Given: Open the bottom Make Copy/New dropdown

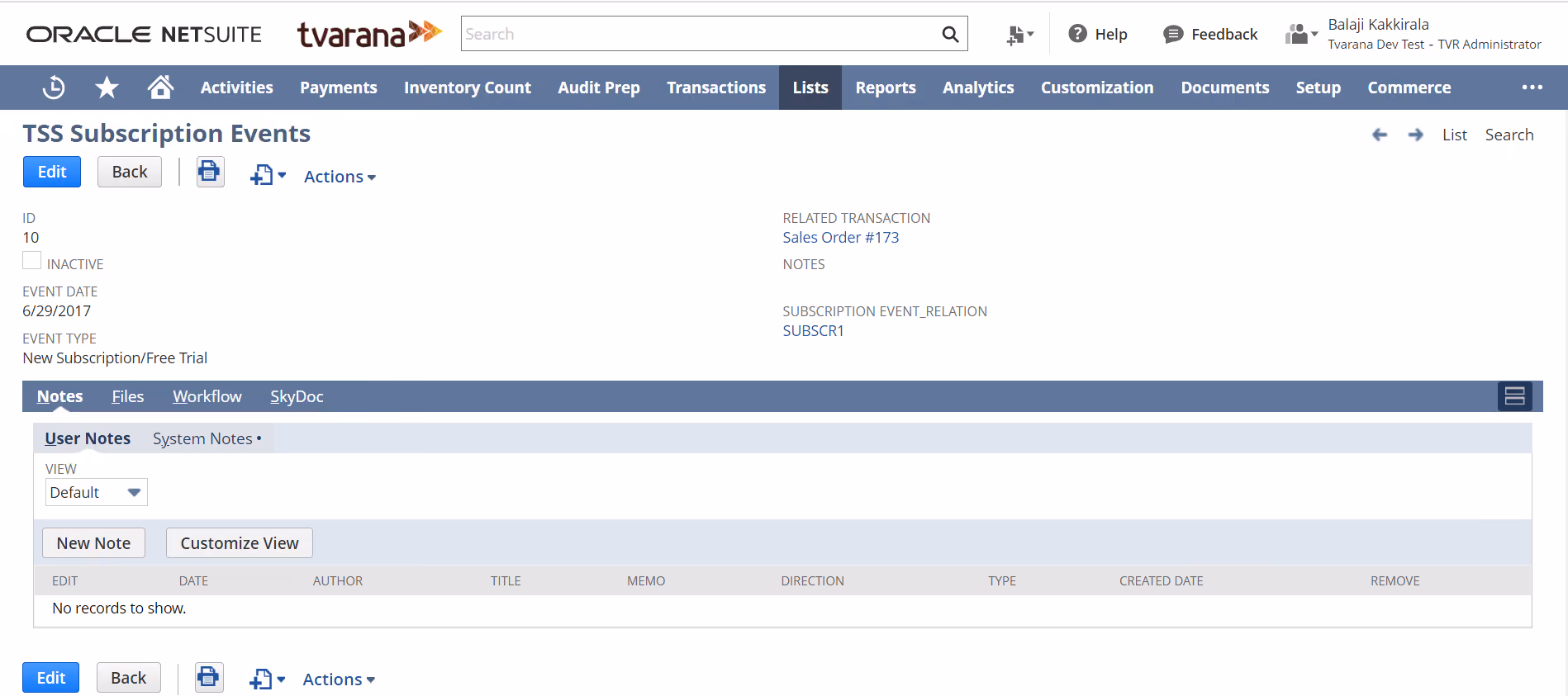Looking at the screenshot, I should pos(268,679).
